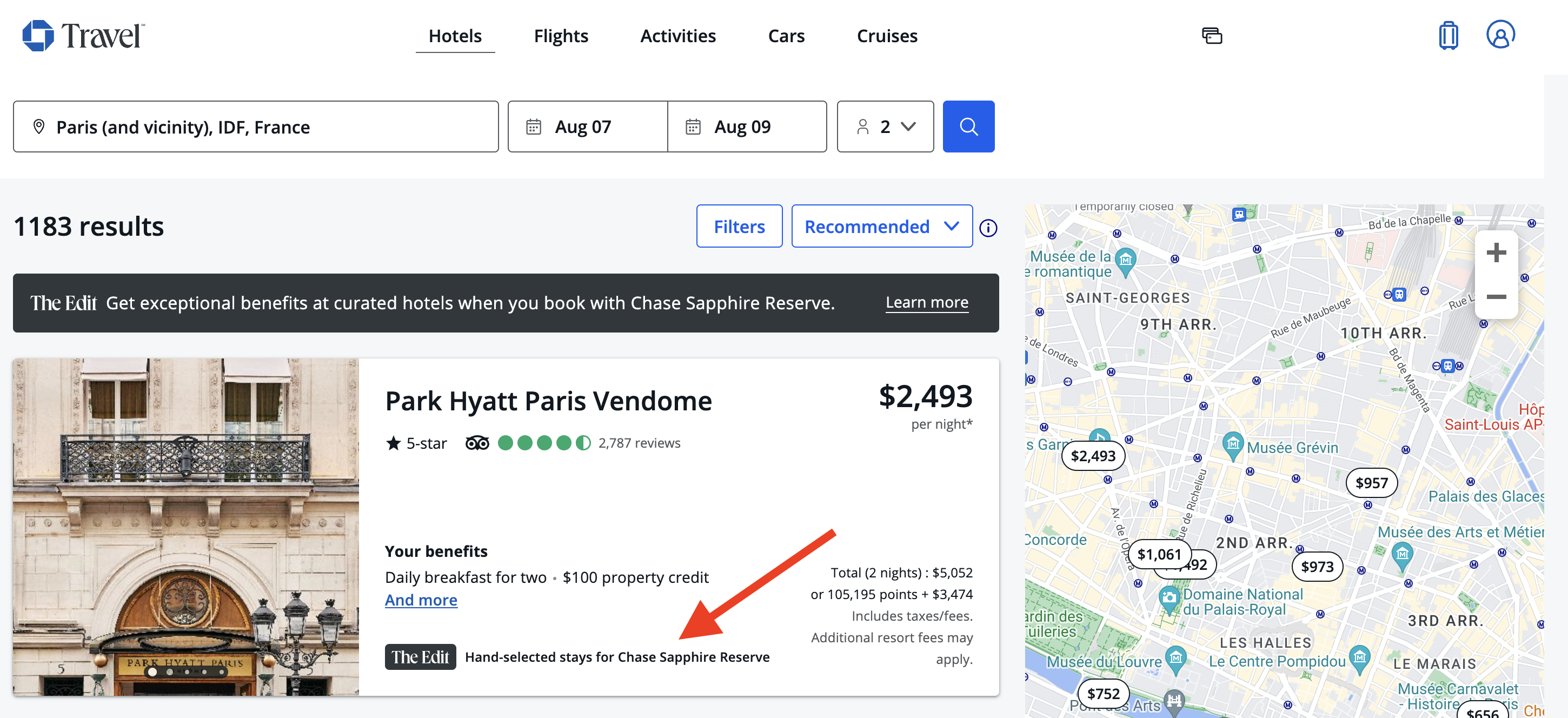Click the 5-star rating star icon
This screenshot has height=718, width=1568.
[x=393, y=443]
